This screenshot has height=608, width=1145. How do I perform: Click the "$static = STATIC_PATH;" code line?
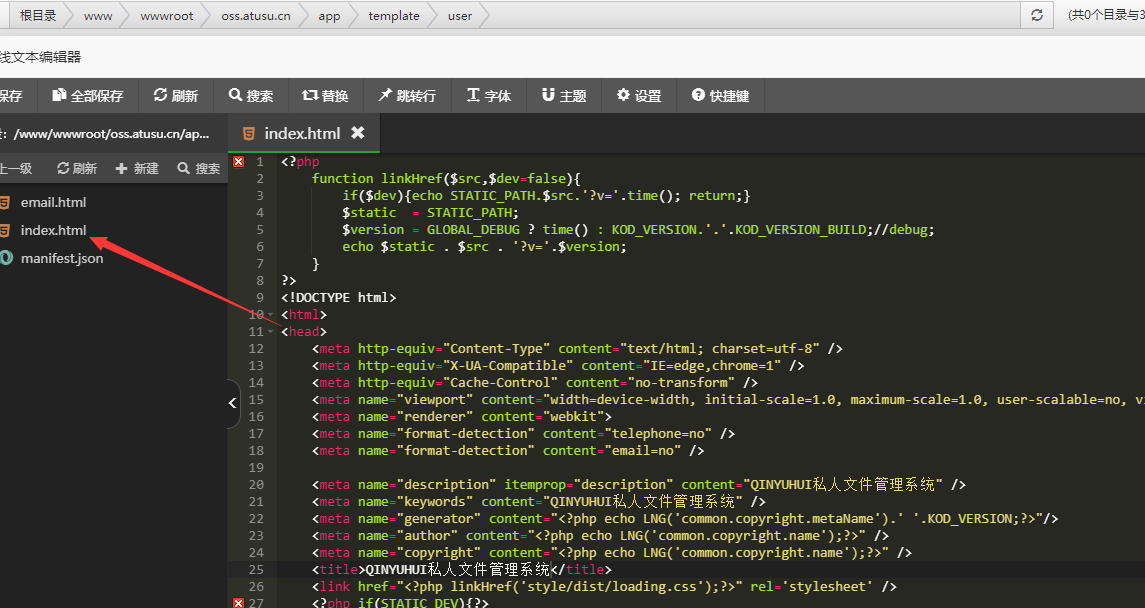tap(431, 212)
